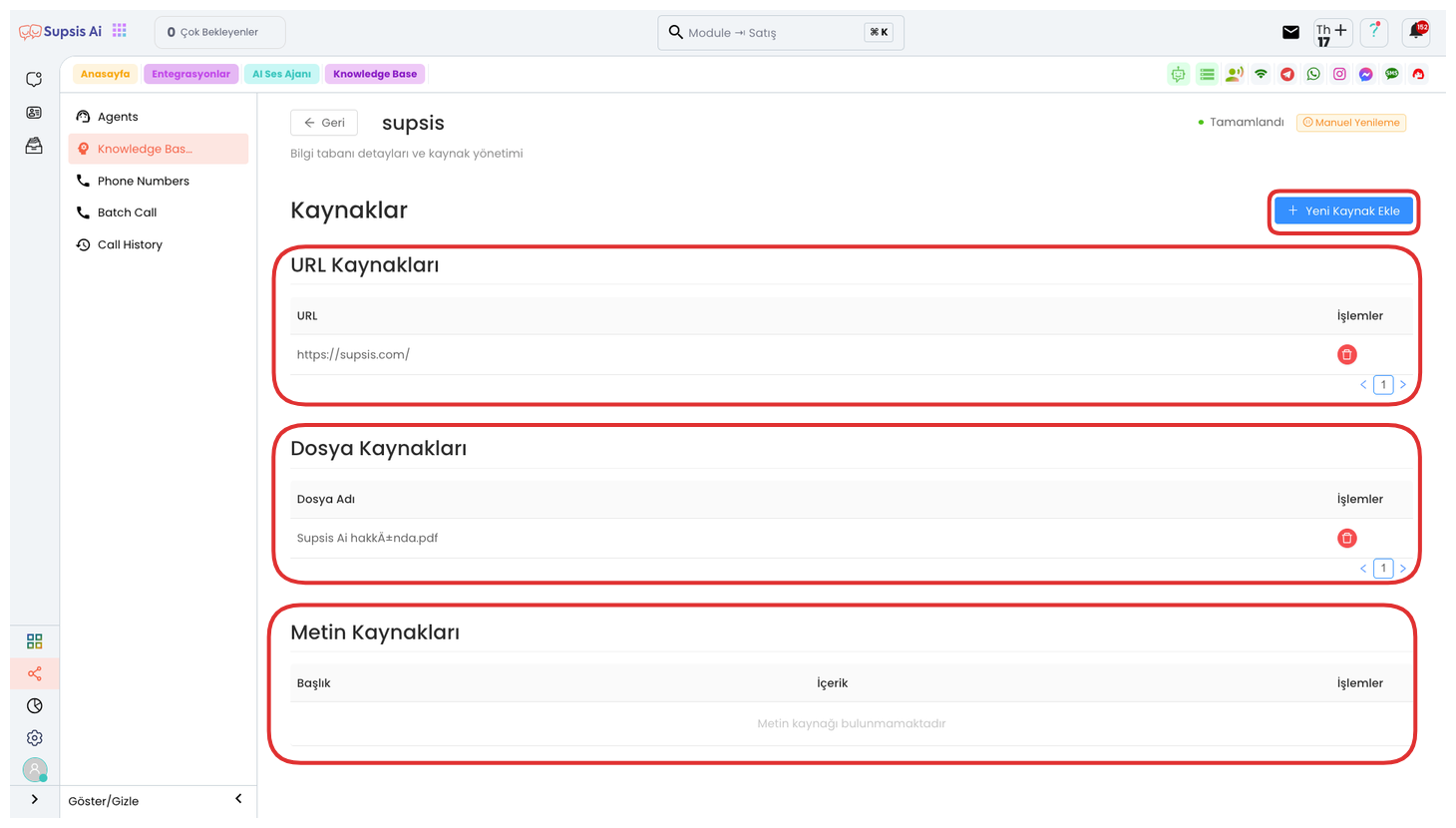This screenshot has width=1456, height=828.
Task: Collapse the side menu via Göster/Gizle arrow
Action: (238, 799)
